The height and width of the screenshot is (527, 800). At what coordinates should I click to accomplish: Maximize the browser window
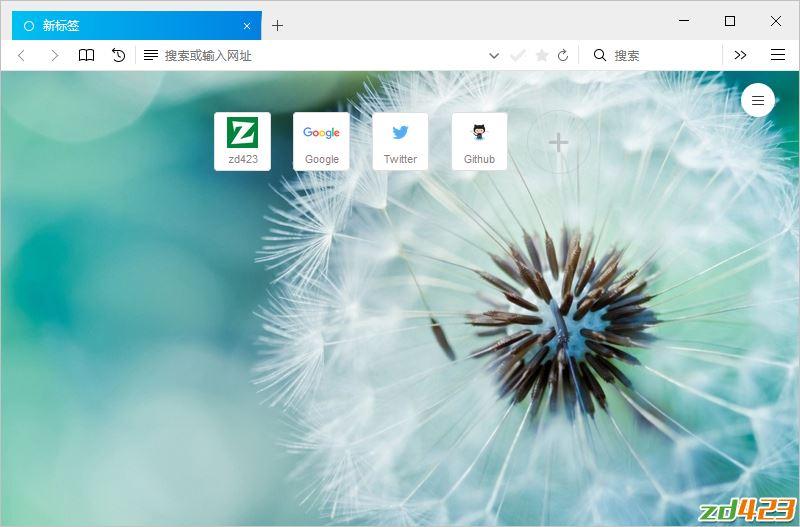(x=730, y=21)
